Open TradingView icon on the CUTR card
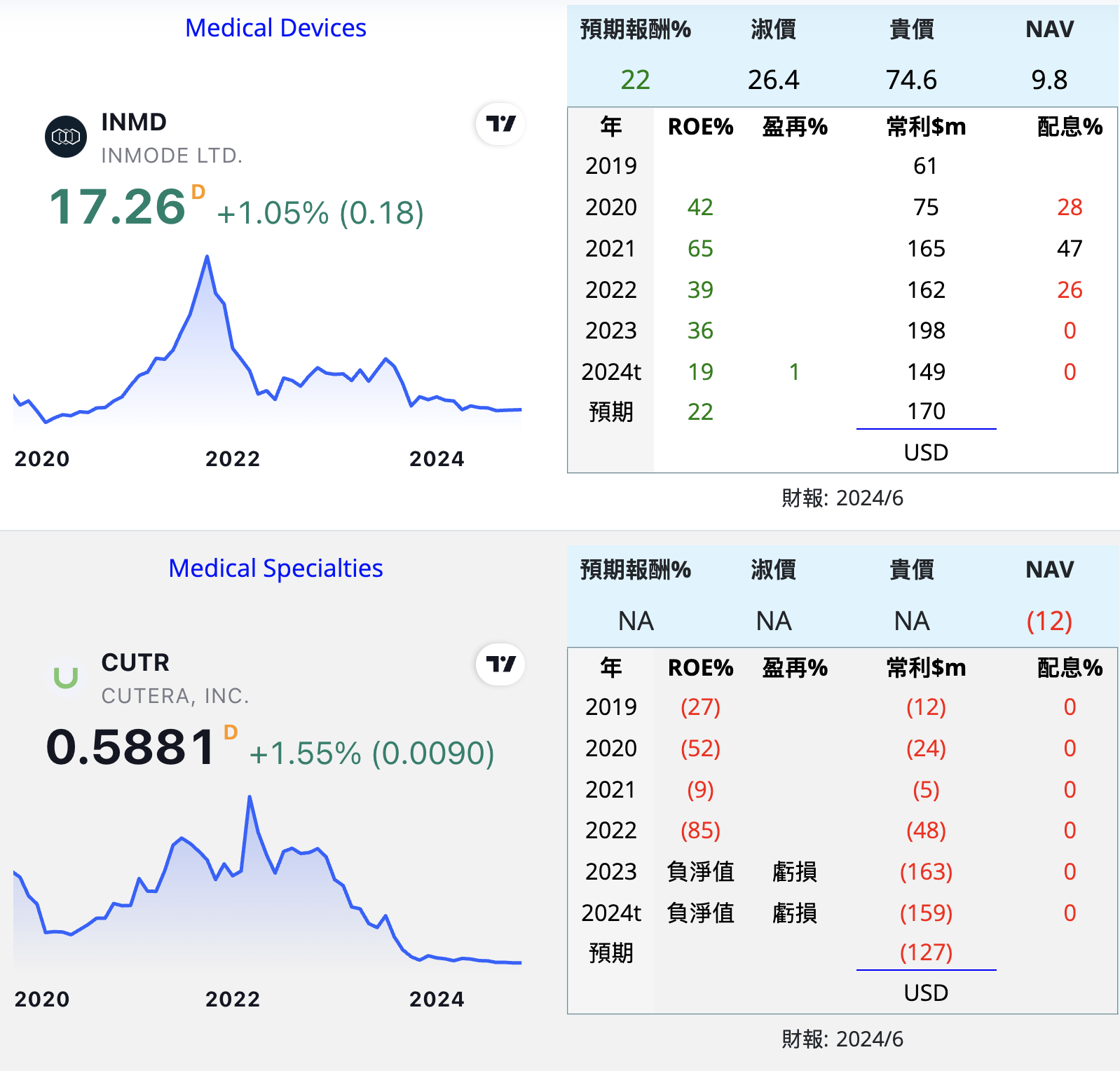The height and width of the screenshot is (1071, 1120). 500,664
